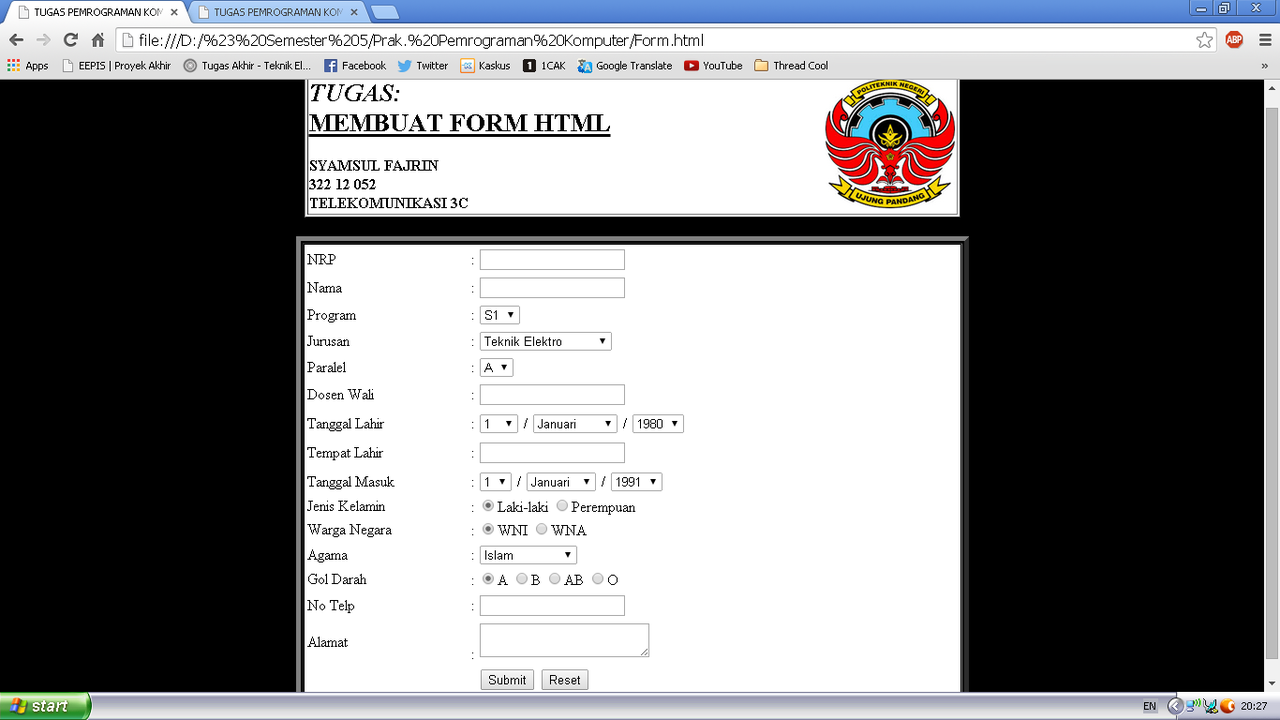
Task: Select the WNA radio button
Action: point(542,529)
